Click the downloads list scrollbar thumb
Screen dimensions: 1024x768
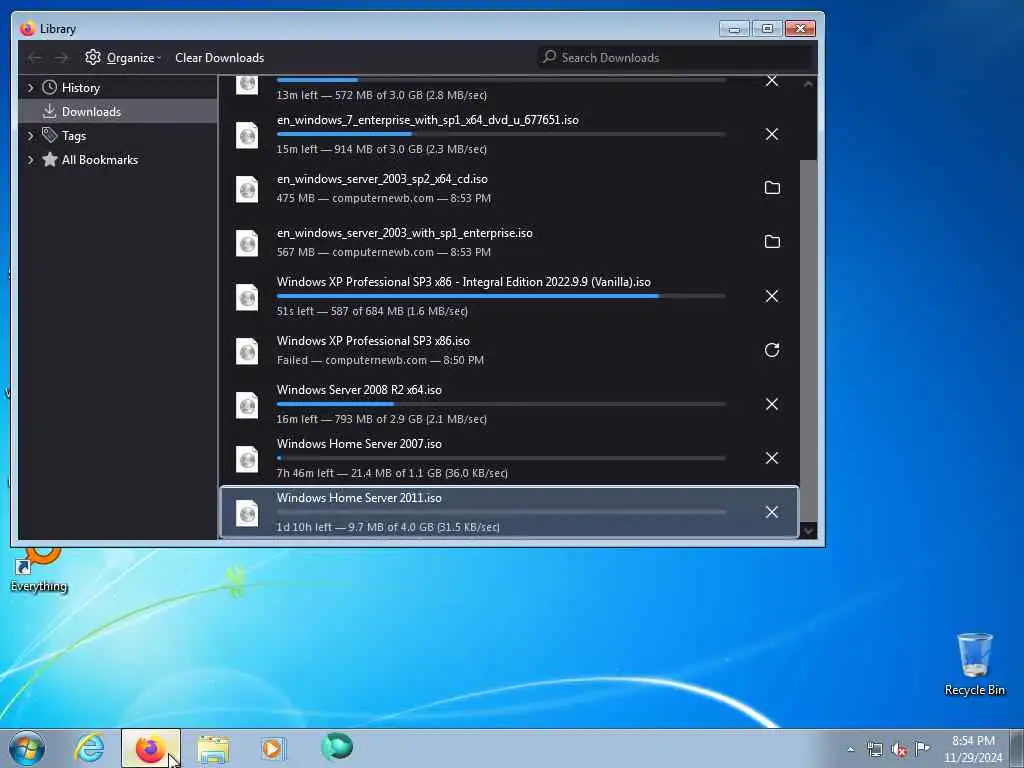[808, 341]
